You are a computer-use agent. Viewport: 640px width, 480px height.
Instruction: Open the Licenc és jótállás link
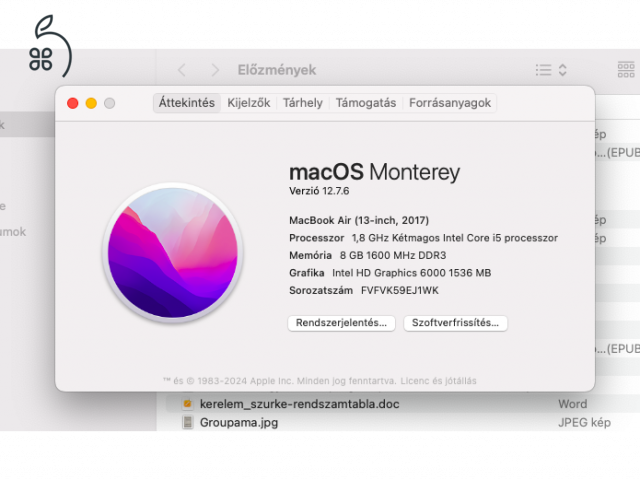(438, 381)
